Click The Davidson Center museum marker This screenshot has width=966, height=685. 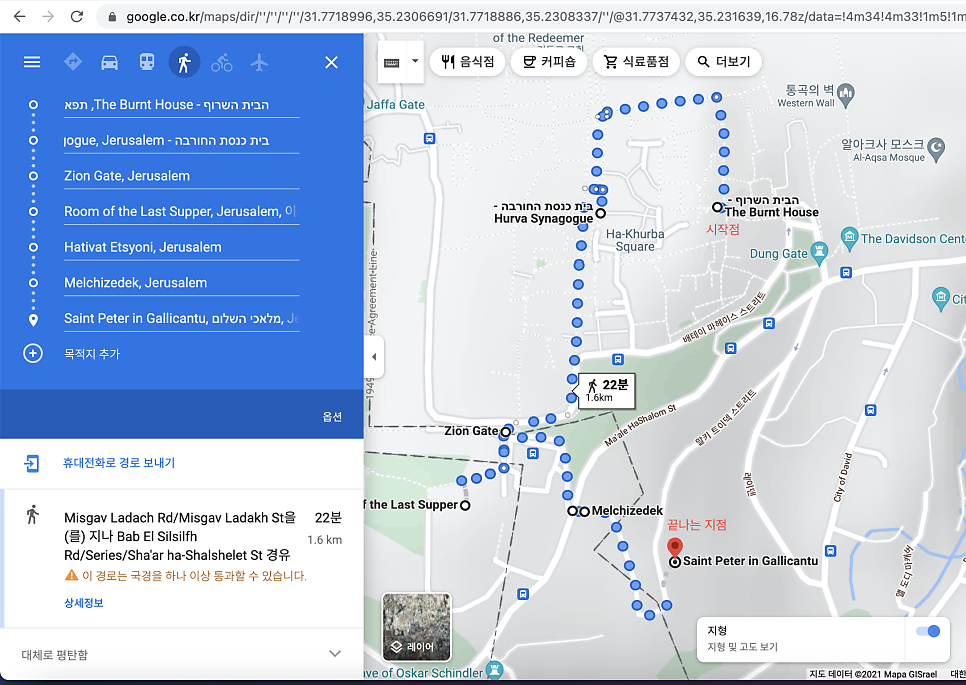[850, 238]
